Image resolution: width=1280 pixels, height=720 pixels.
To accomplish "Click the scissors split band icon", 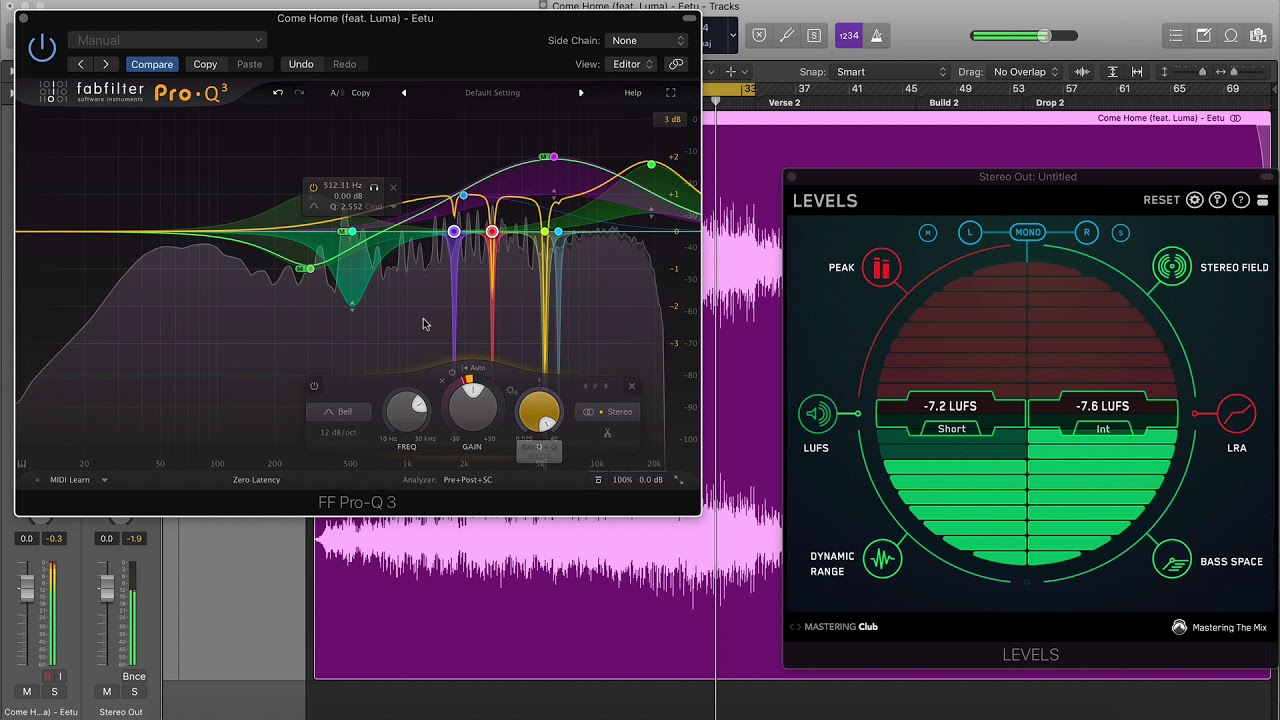I will click(607, 433).
